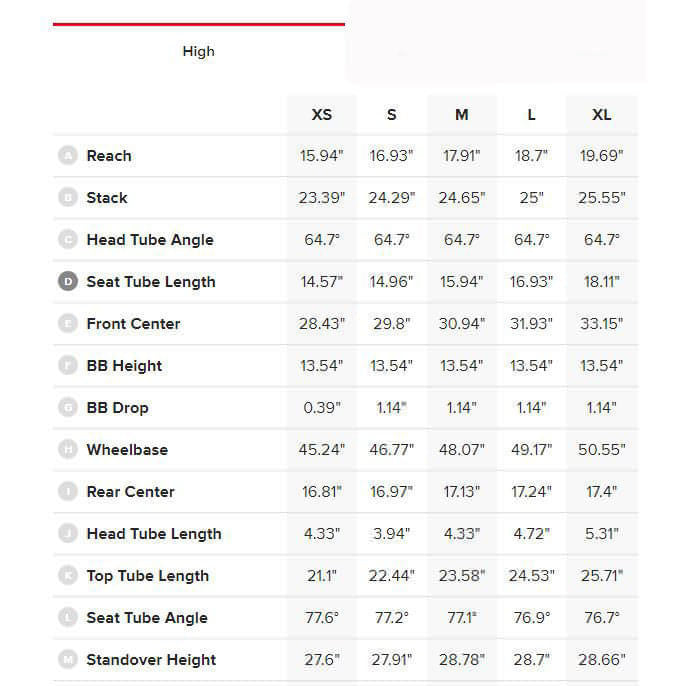Image resolution: width=686 pixels, height=686 pixels.
Task: Switch to the High geometry tab
Action: [x=198, y=52]
